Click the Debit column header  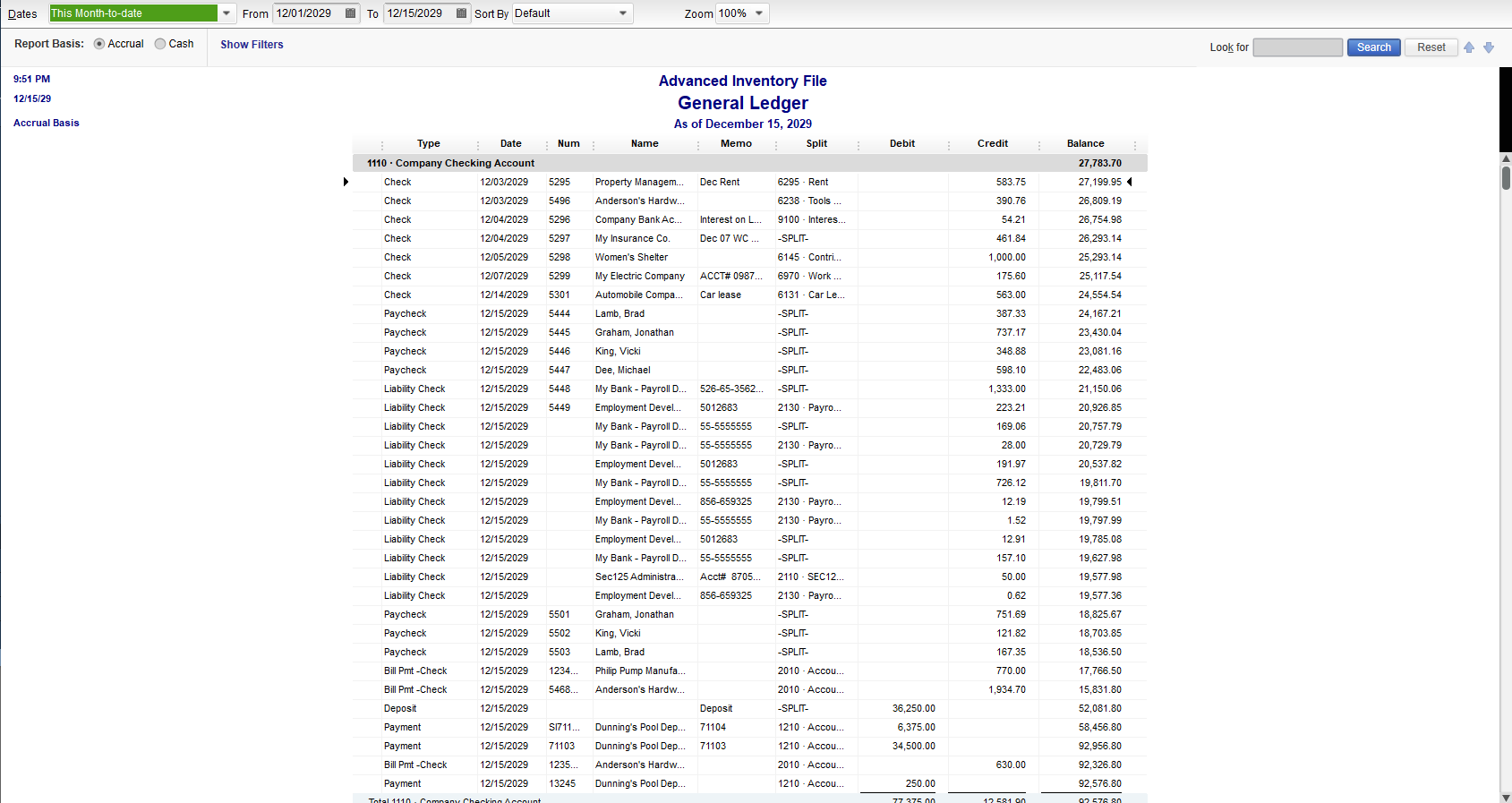click(x=902, y=143)
